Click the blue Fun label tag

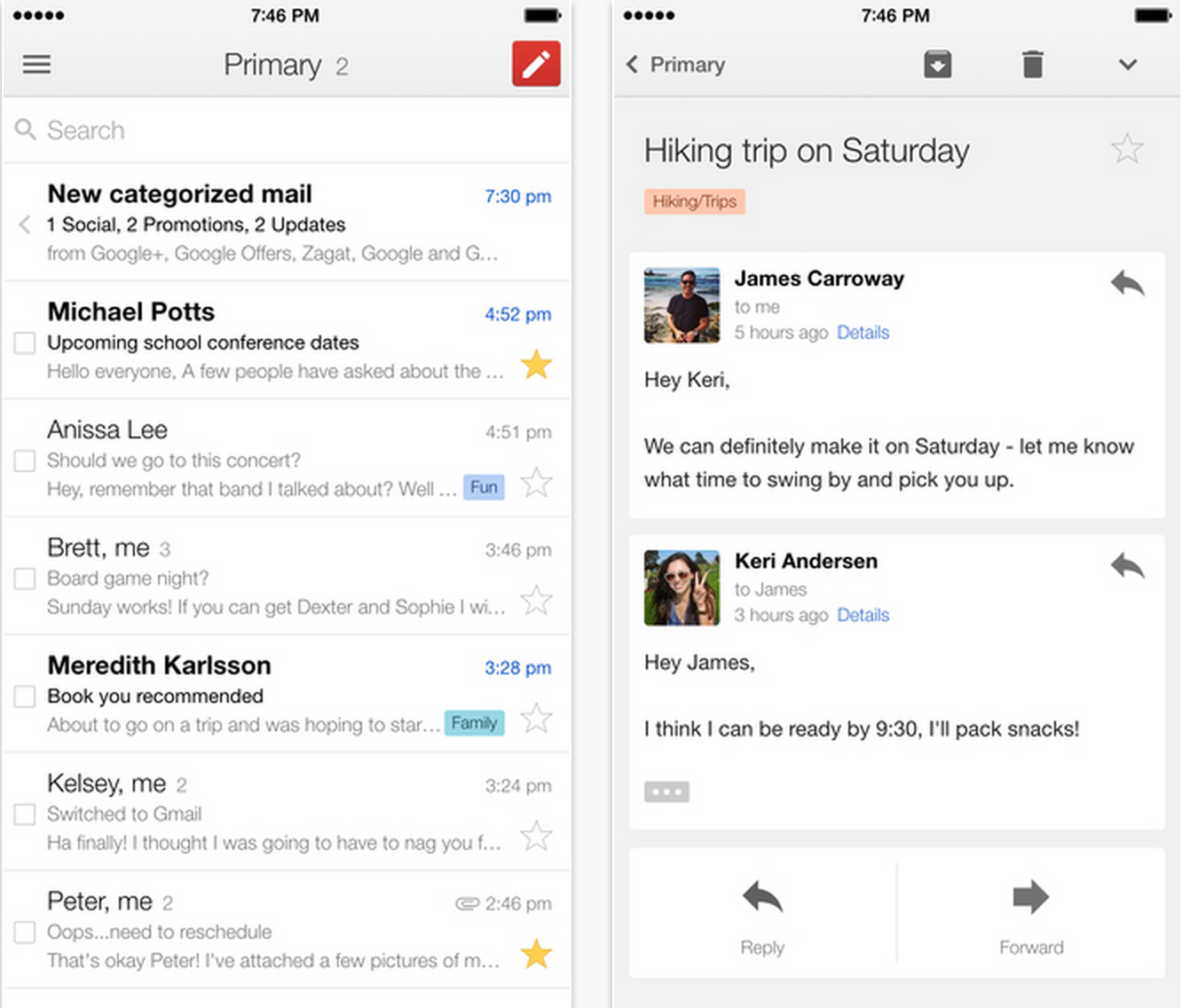coord(484,487)
